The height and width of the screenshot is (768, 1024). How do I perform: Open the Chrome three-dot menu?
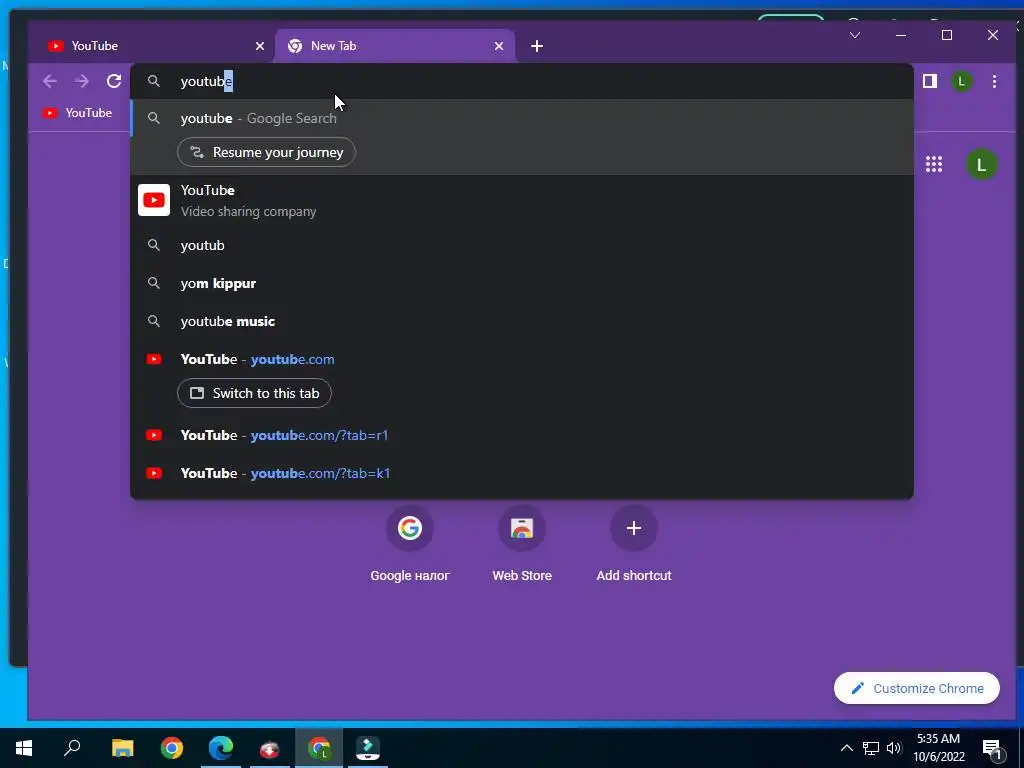click(x=994, y=81)
